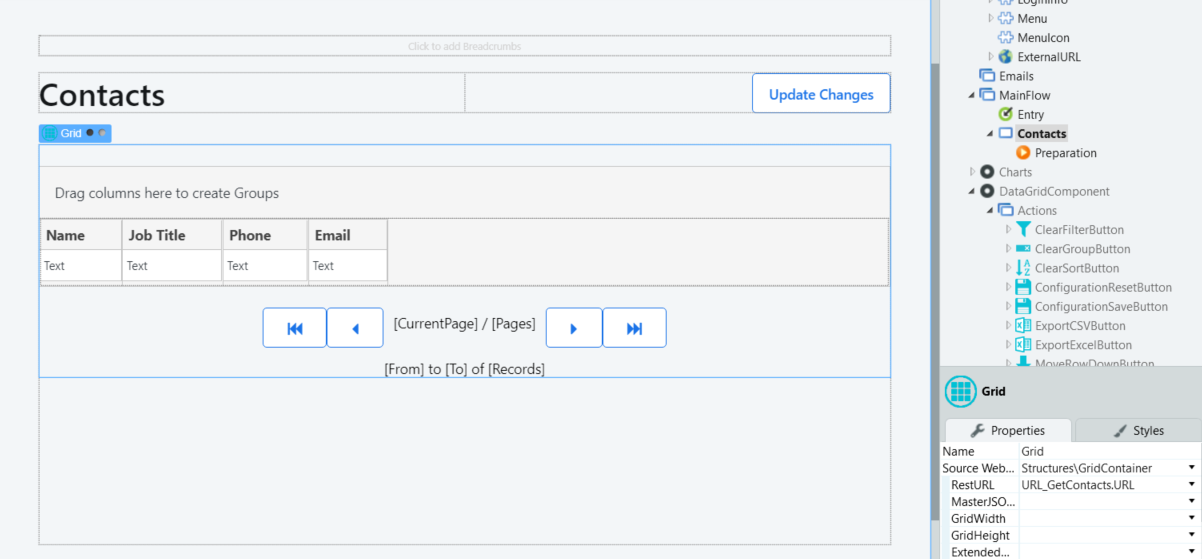The image size is (1202, 559).
Task: Switch to the Properties tab
Action: (1007, 430)
